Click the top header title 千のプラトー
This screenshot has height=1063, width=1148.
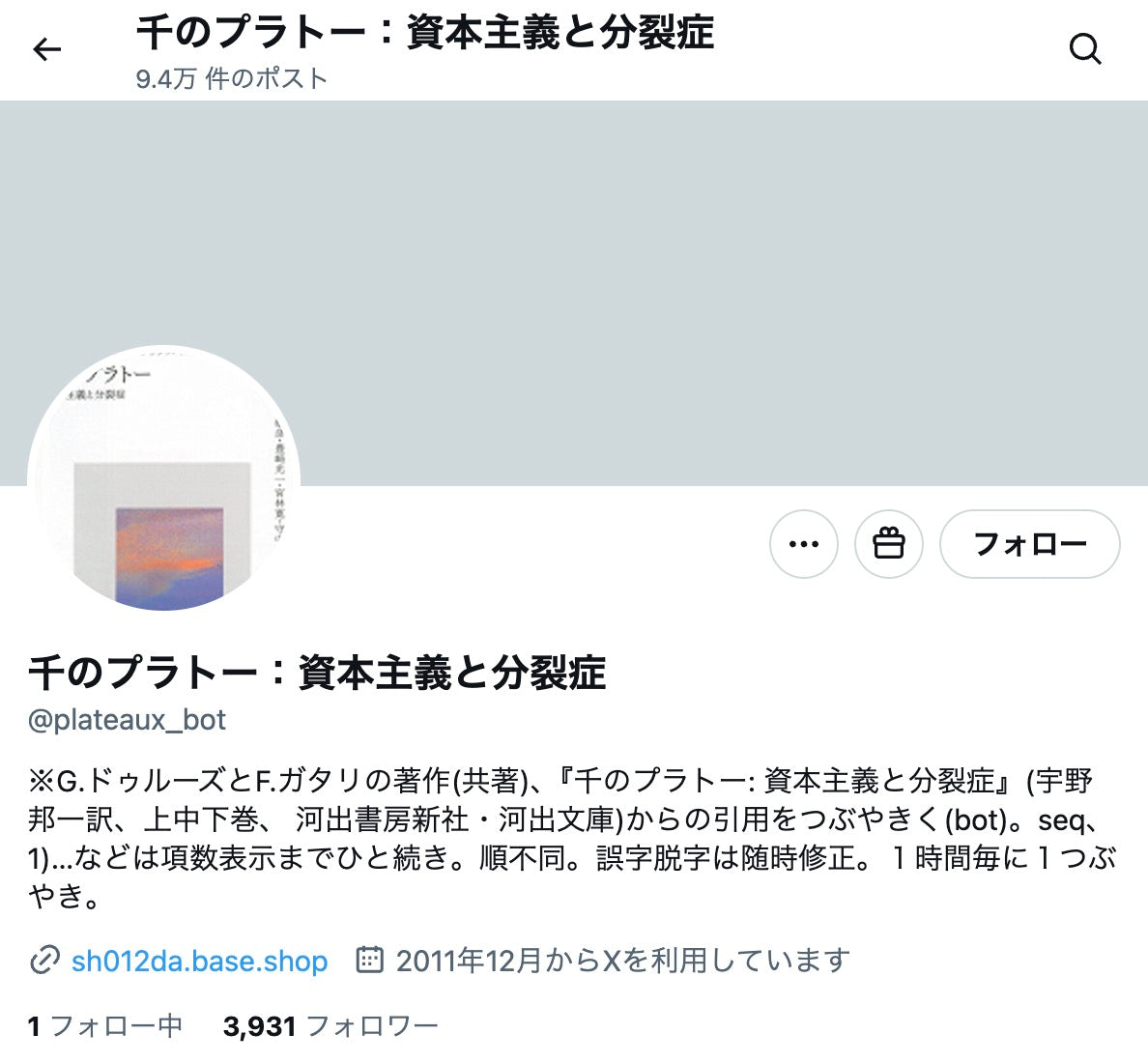(x=424, y=32)
